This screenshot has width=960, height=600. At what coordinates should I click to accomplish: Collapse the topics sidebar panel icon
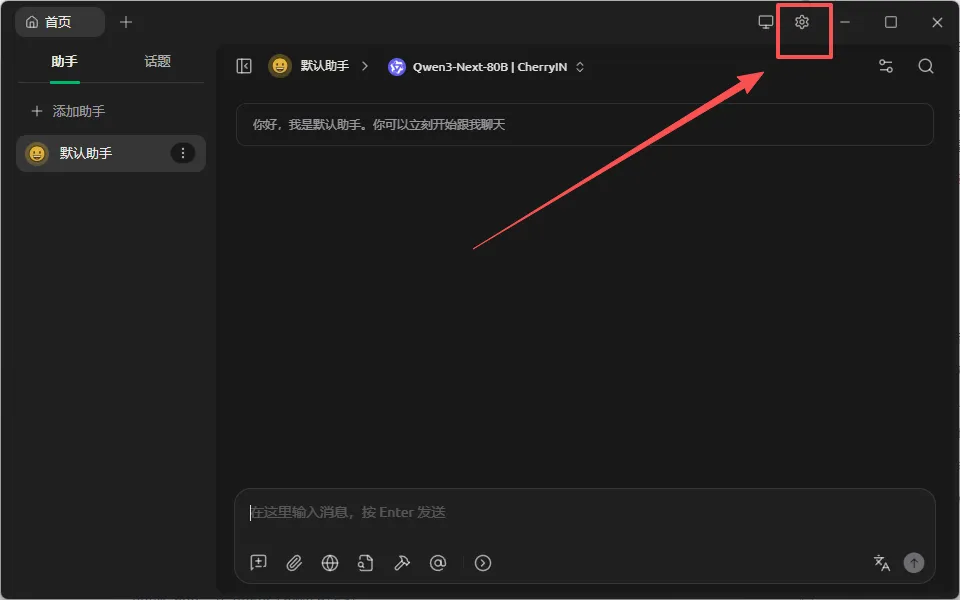click(x=243, y=66)
